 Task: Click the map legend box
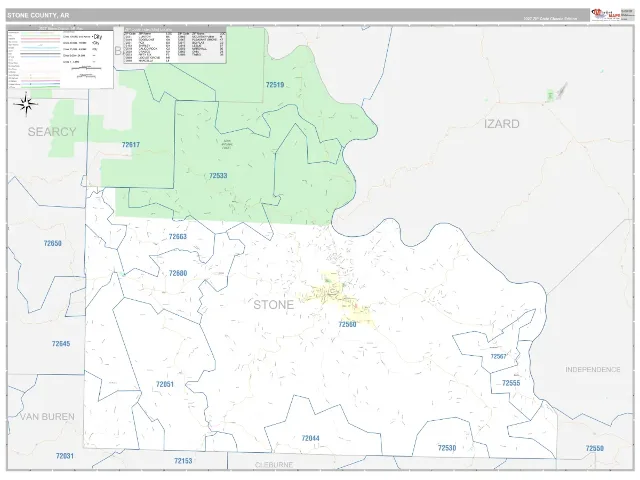pos(60,59)
